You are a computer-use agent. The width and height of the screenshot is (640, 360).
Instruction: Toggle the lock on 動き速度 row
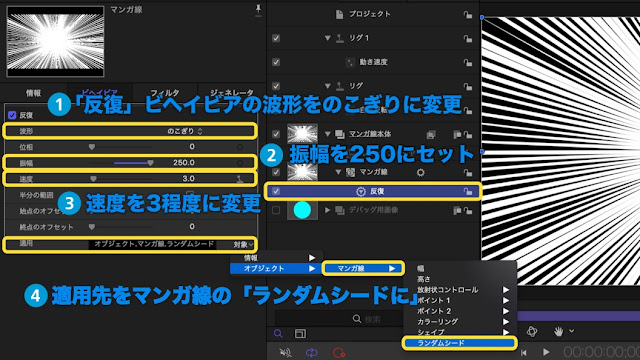tap(468, 62)
